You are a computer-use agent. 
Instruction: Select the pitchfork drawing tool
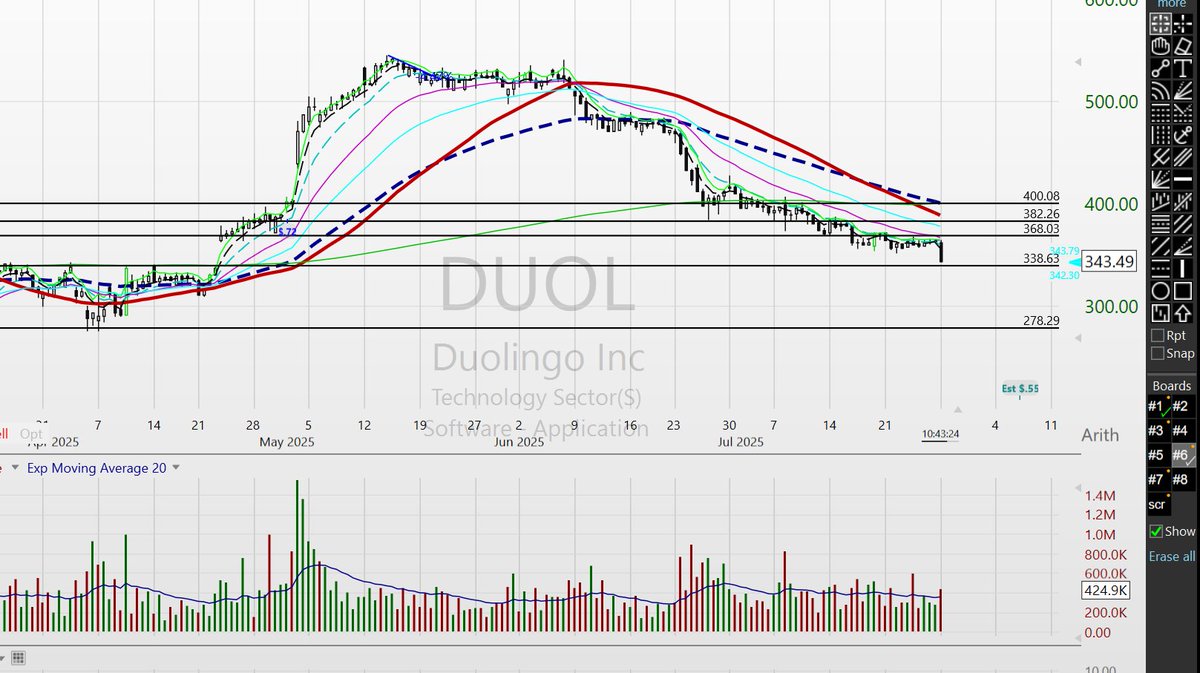point(1160,157)
